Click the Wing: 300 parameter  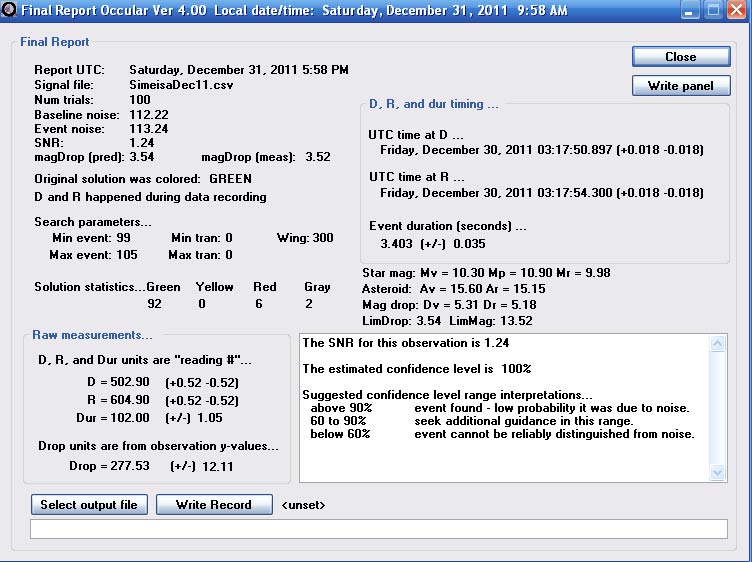(305, 238)
